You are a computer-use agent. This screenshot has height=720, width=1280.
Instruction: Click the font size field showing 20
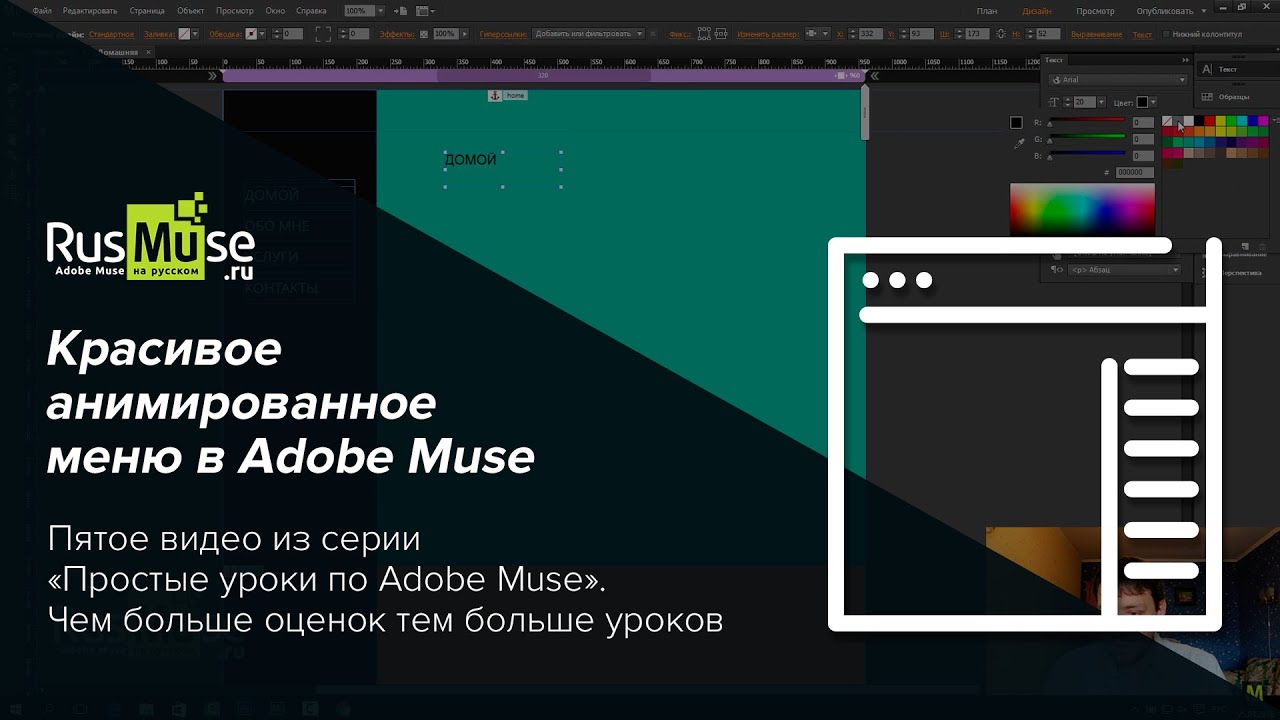[1085, 102]
